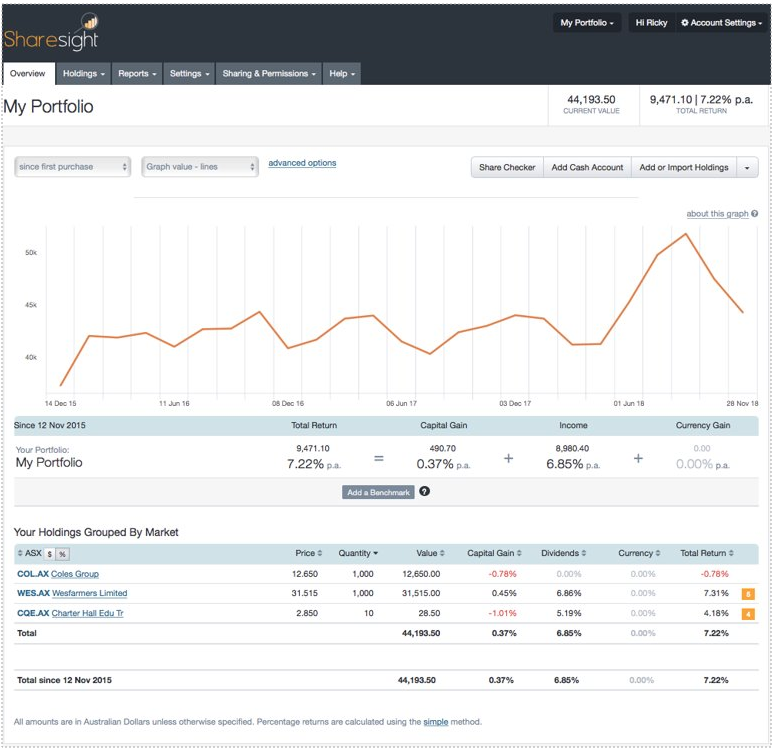Sort by the ASX market header

30,553
